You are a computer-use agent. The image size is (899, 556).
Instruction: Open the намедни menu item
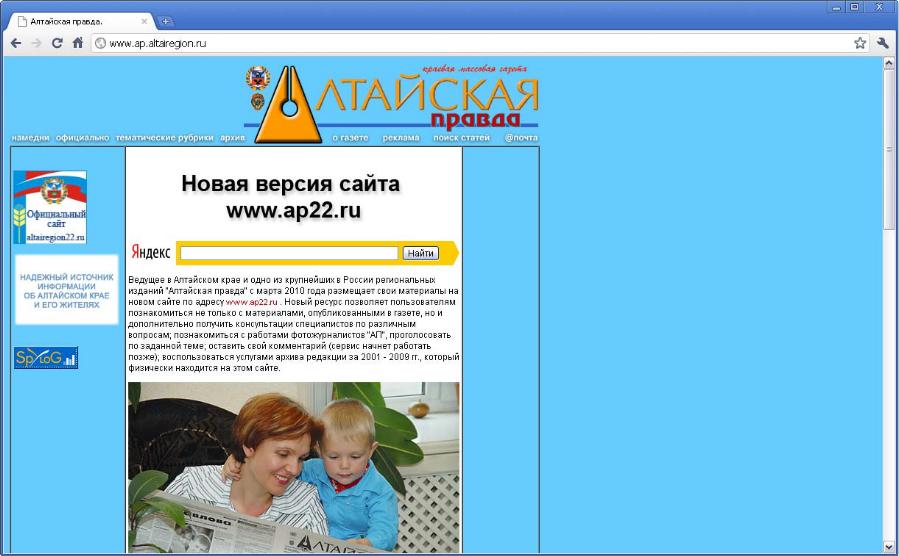pos(30,138)
